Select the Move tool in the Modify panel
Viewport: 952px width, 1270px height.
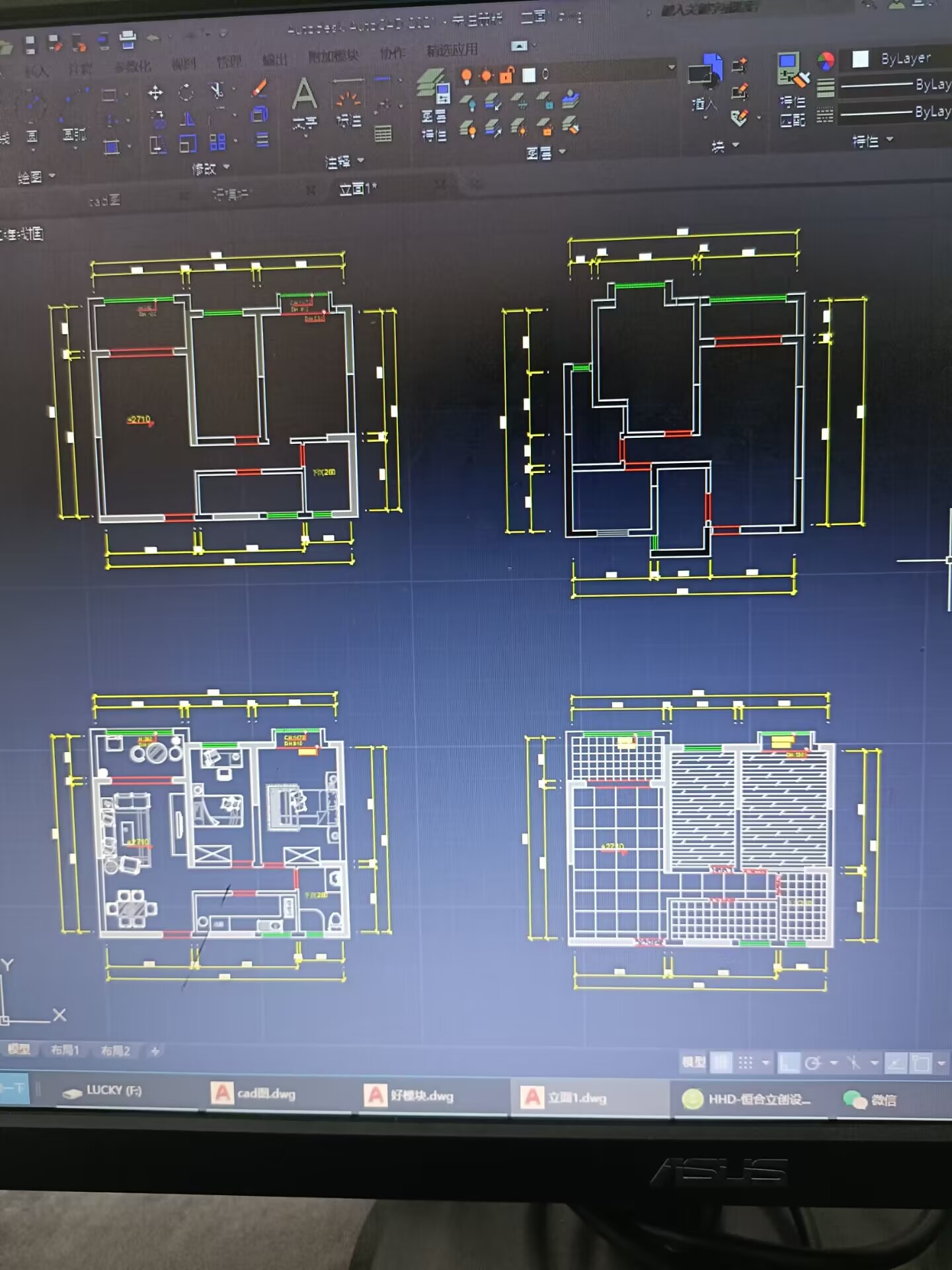pyautogui.click(x=155, y=93)
